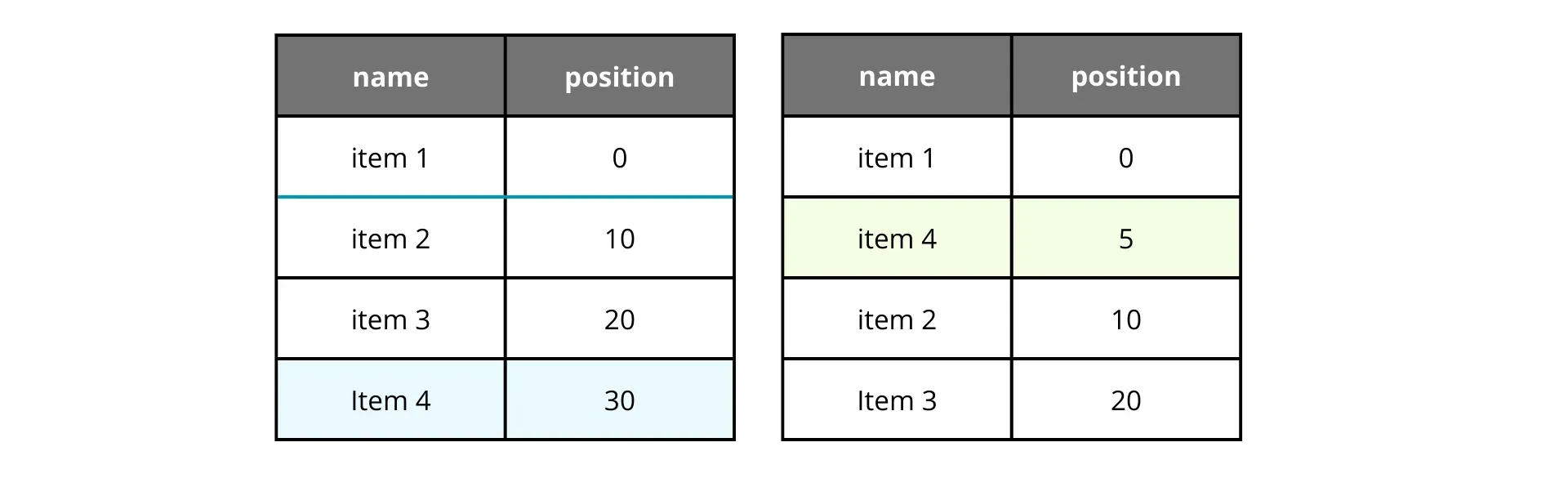Click the right table's position header

pyautogui.click(x=1125, y=75)
